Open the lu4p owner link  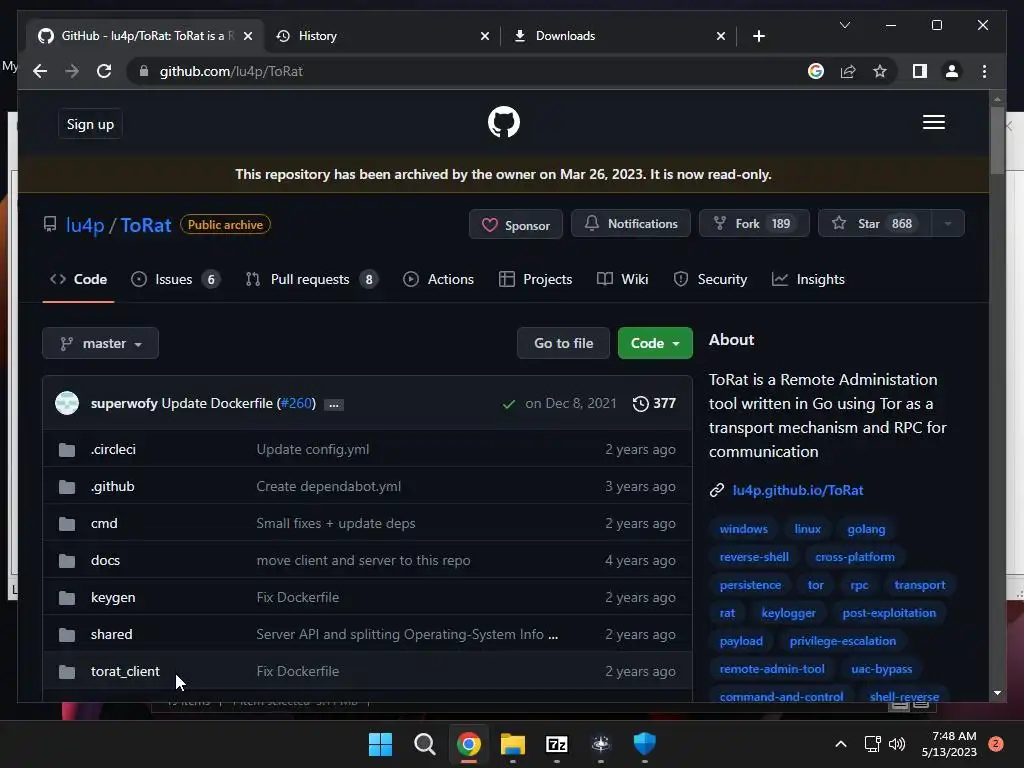(85, 225)
